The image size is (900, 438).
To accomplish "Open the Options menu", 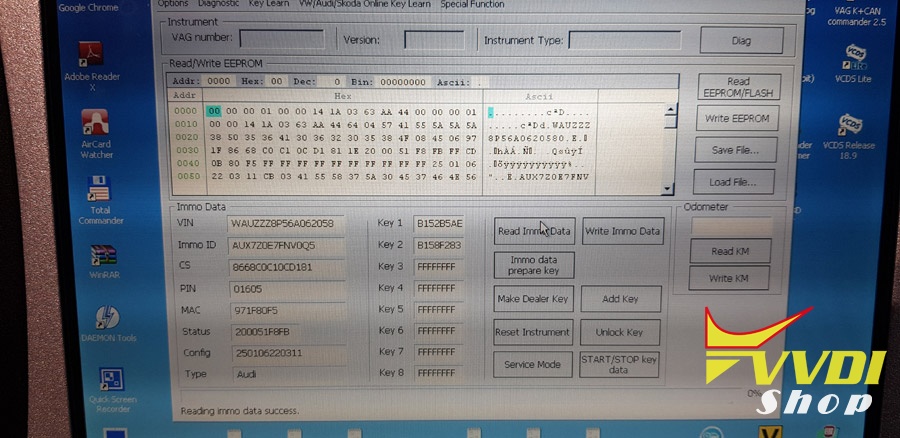I will coord(173,4).
